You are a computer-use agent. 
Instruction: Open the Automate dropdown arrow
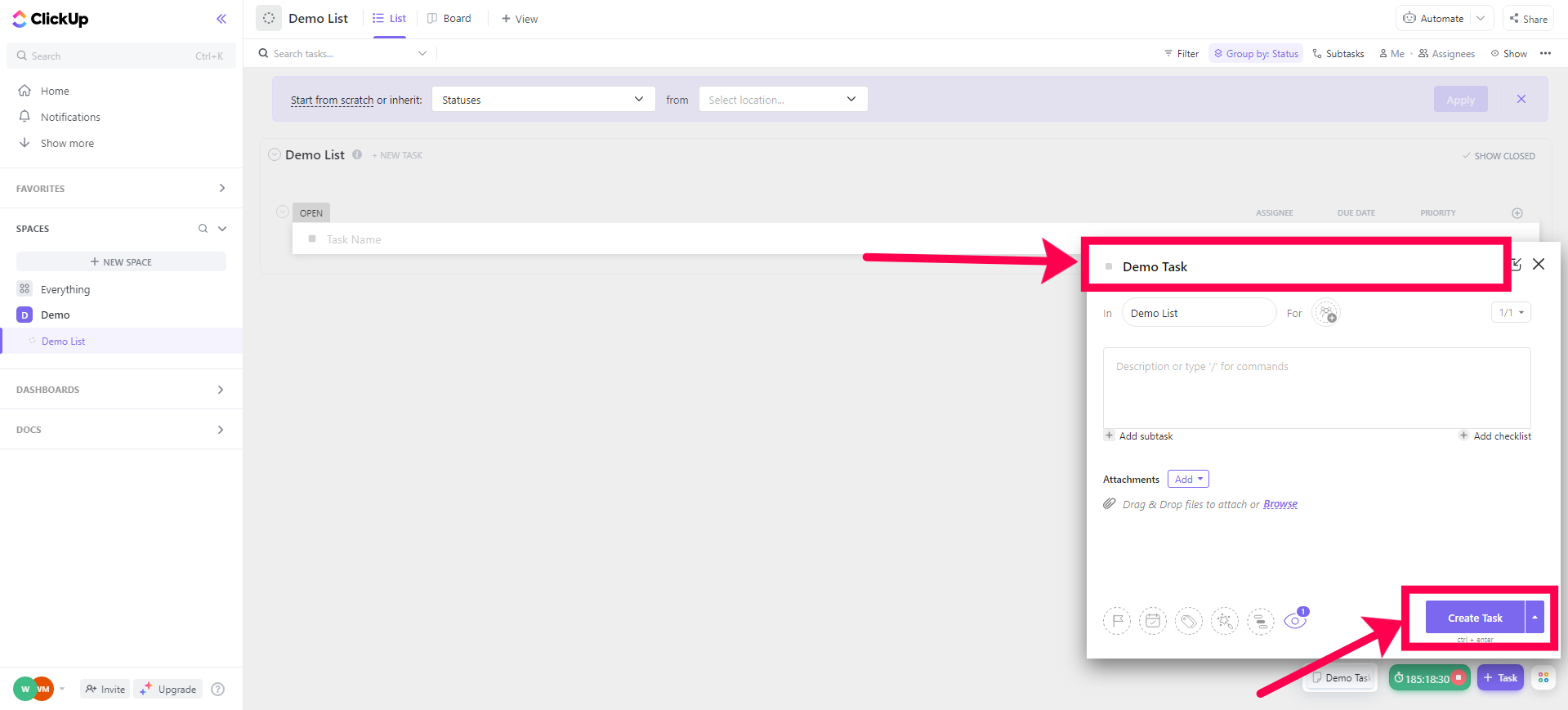1481,18
